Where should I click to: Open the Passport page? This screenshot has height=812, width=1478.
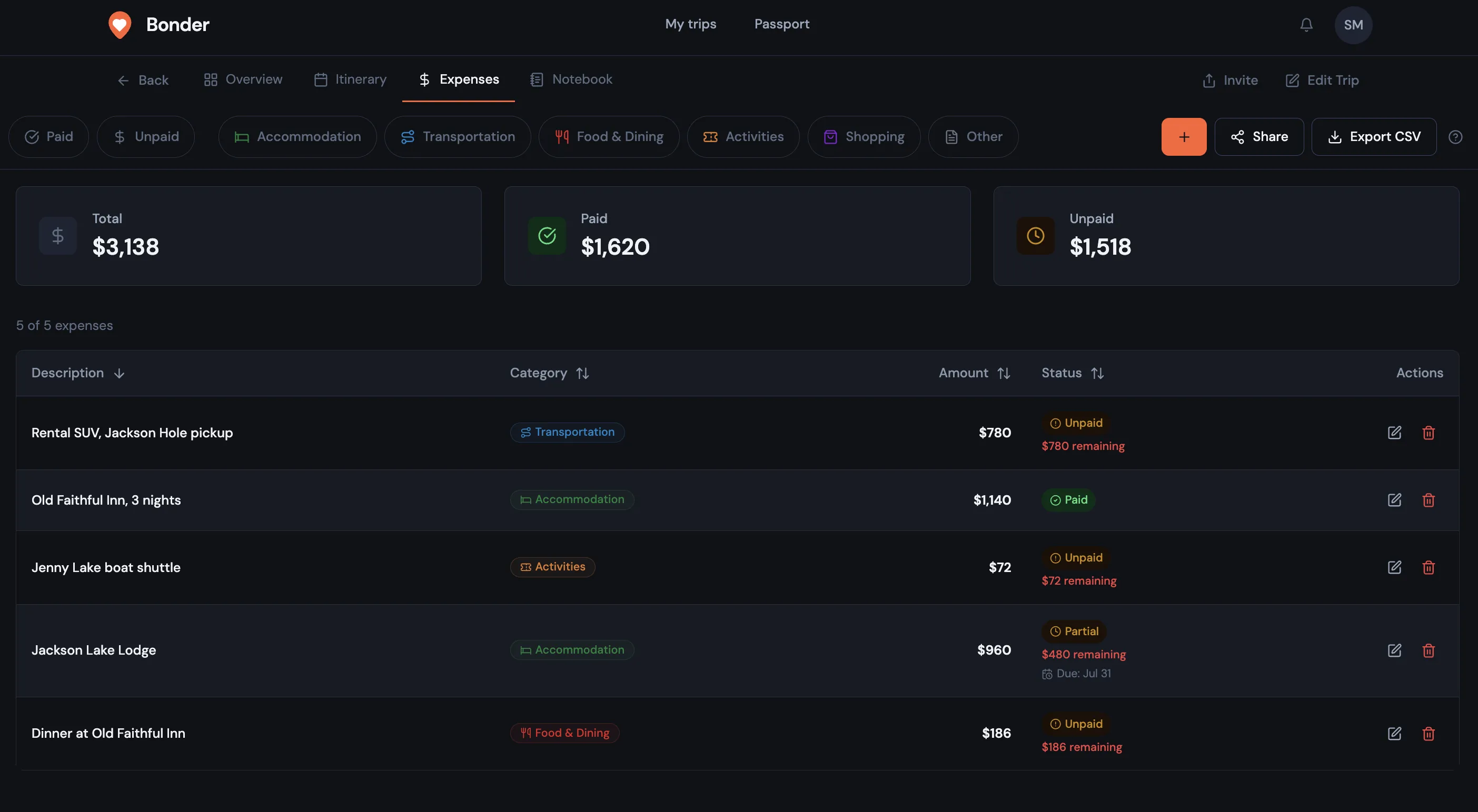tap(781, 24)
